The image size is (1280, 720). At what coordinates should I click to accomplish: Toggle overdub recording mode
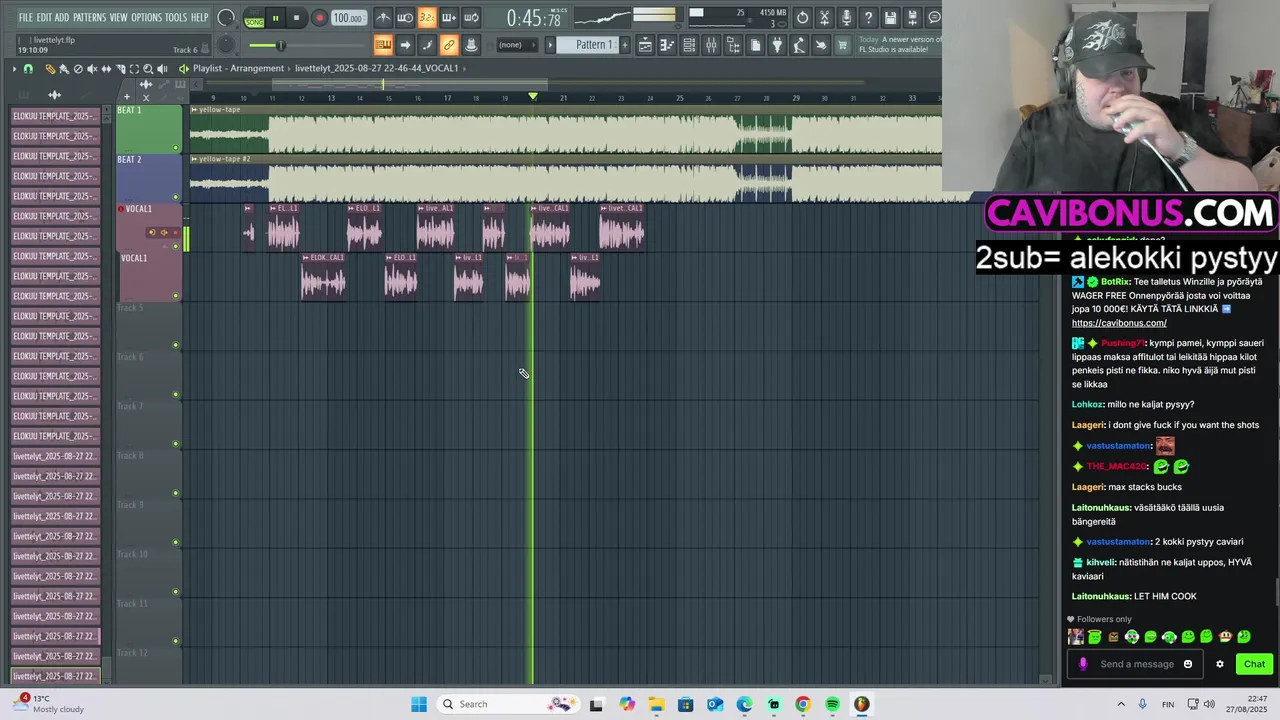pos(449,18)
